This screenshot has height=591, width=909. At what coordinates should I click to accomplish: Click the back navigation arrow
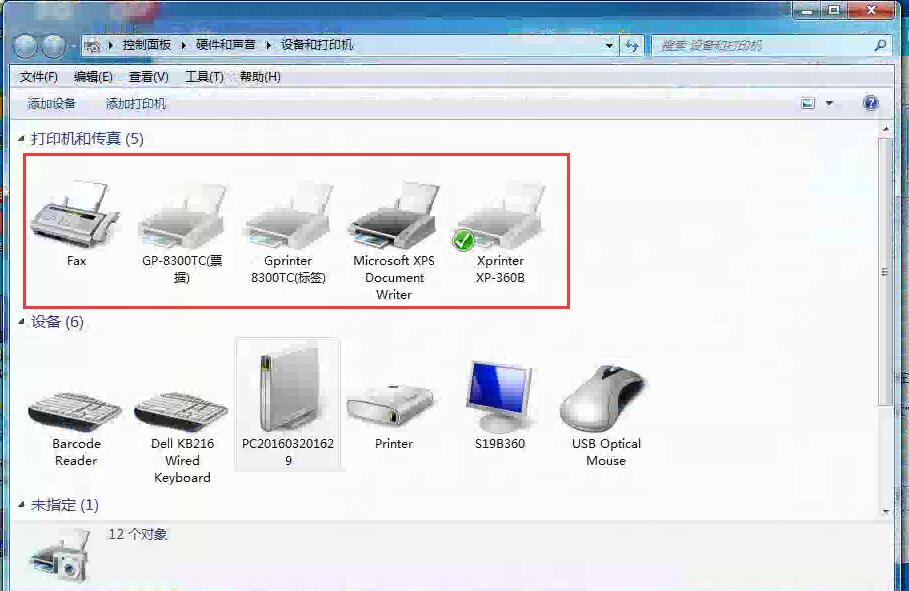coord(26,46)
